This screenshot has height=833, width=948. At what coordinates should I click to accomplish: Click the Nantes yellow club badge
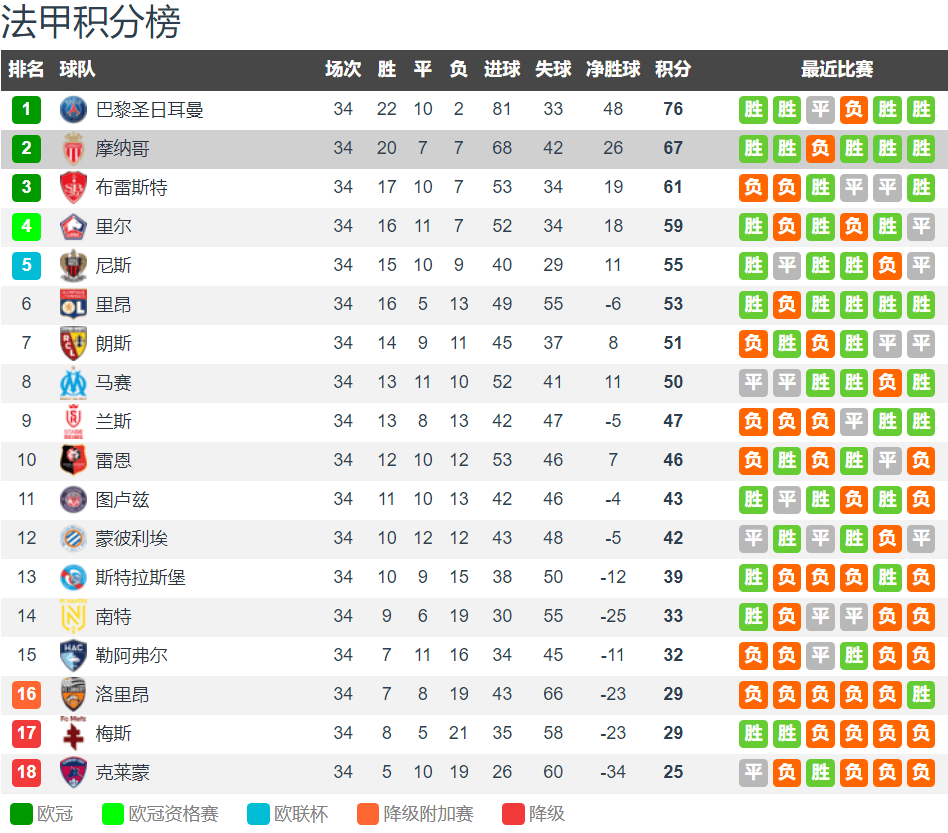(x=73, y=616)
